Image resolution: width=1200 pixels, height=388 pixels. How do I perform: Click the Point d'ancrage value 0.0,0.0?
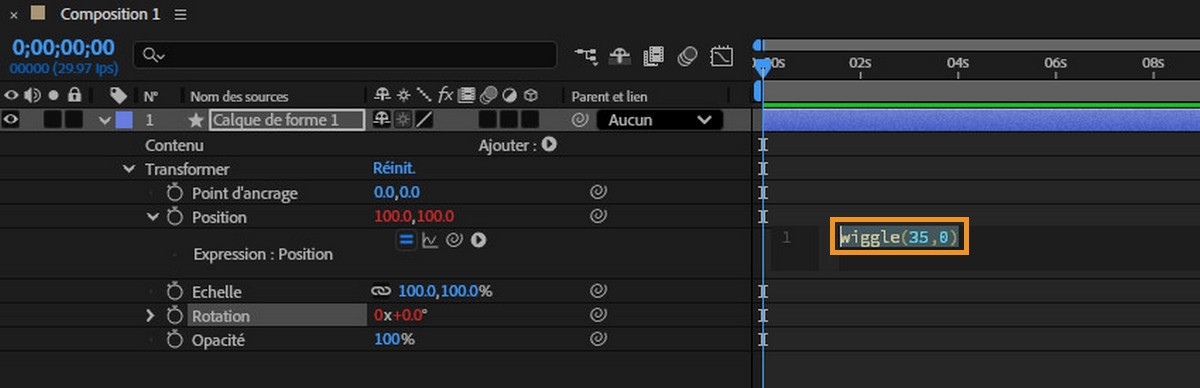[x=397, y=193]
